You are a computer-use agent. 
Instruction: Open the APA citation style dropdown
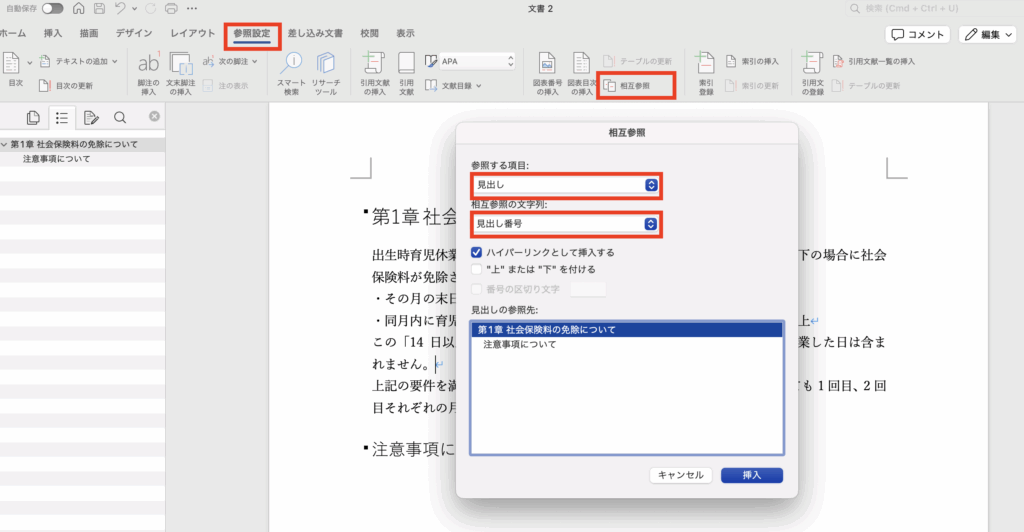click(x=469, y=61)
